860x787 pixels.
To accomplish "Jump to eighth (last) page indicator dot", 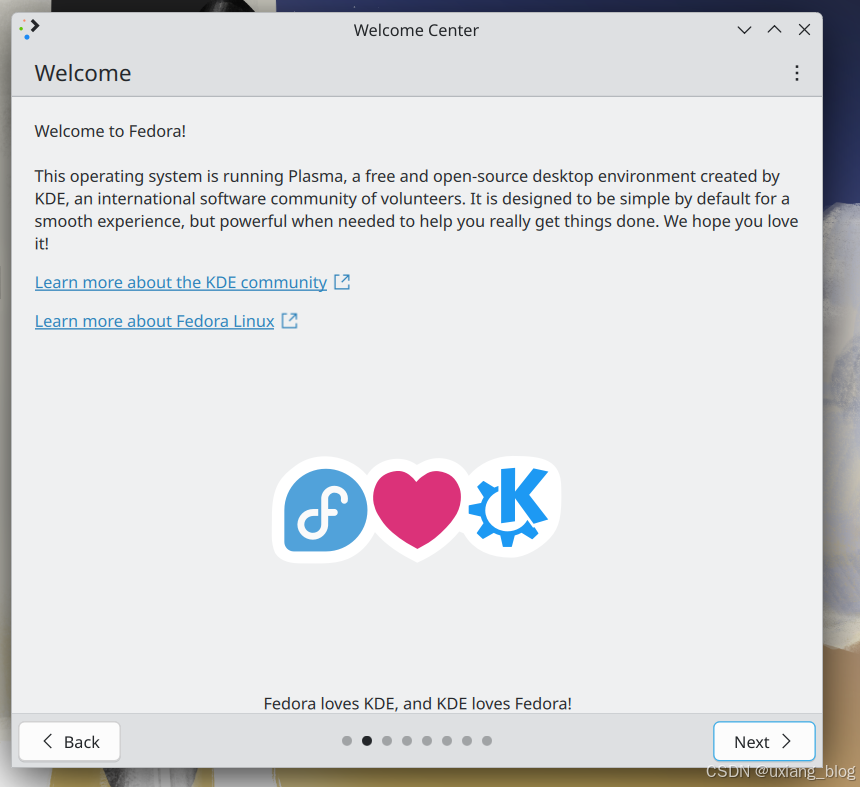I will coord(487,741).
